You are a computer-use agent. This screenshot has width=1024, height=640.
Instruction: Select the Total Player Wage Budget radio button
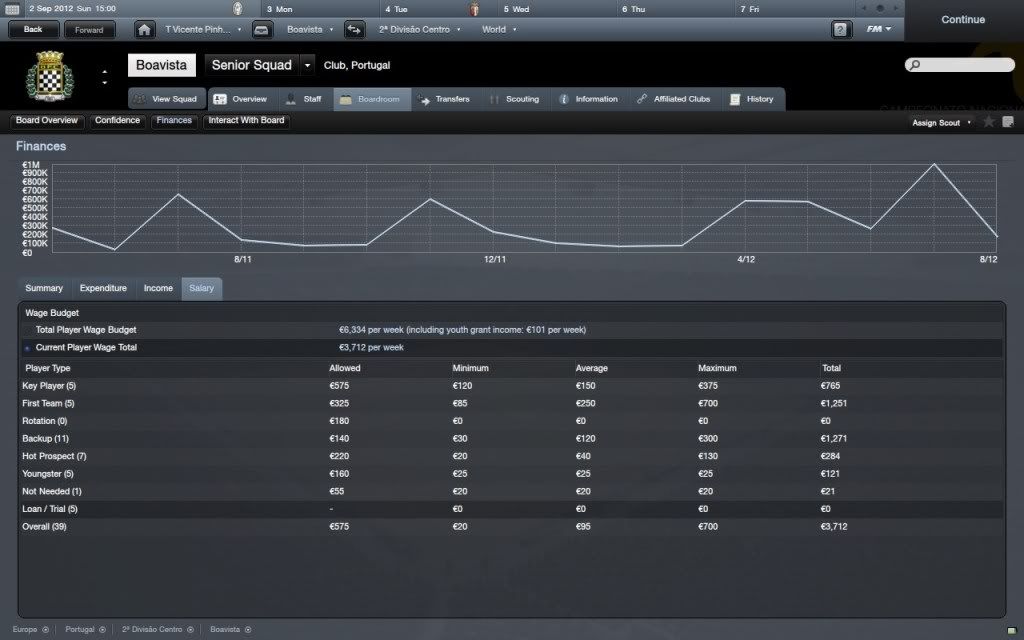27,330
